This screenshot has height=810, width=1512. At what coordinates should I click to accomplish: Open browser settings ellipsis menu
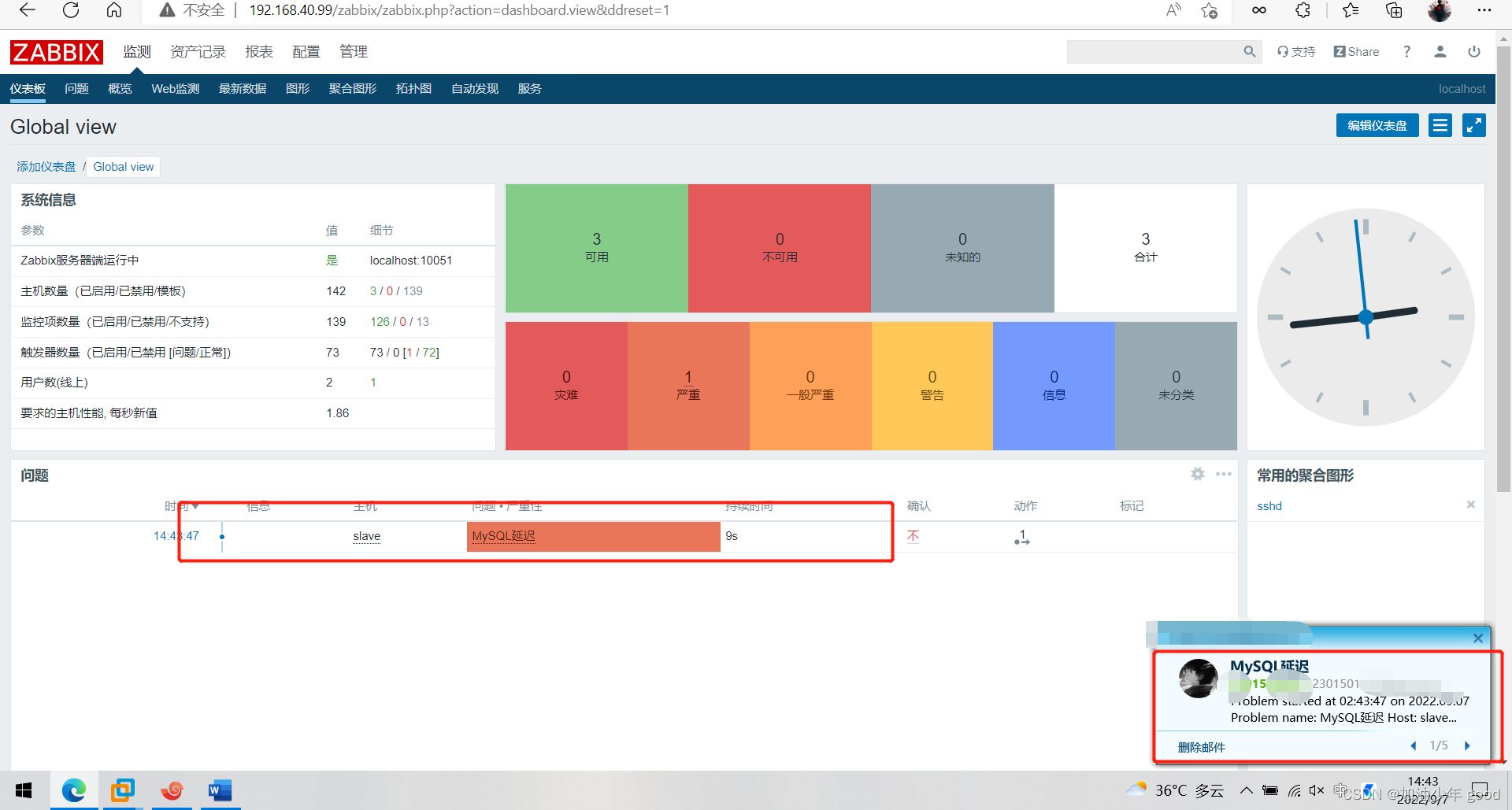[x=1484, y=10]
